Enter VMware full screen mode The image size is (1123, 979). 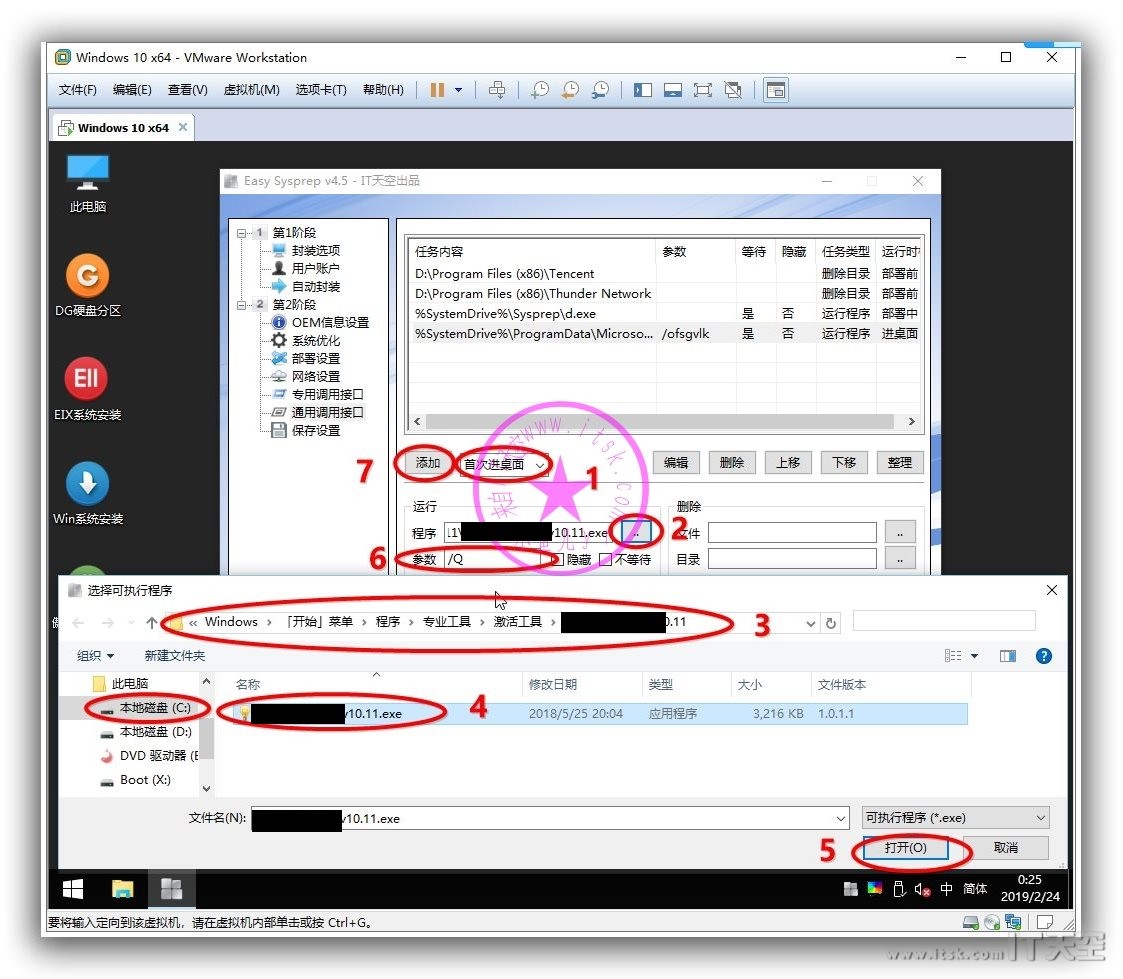coord(703,90)
